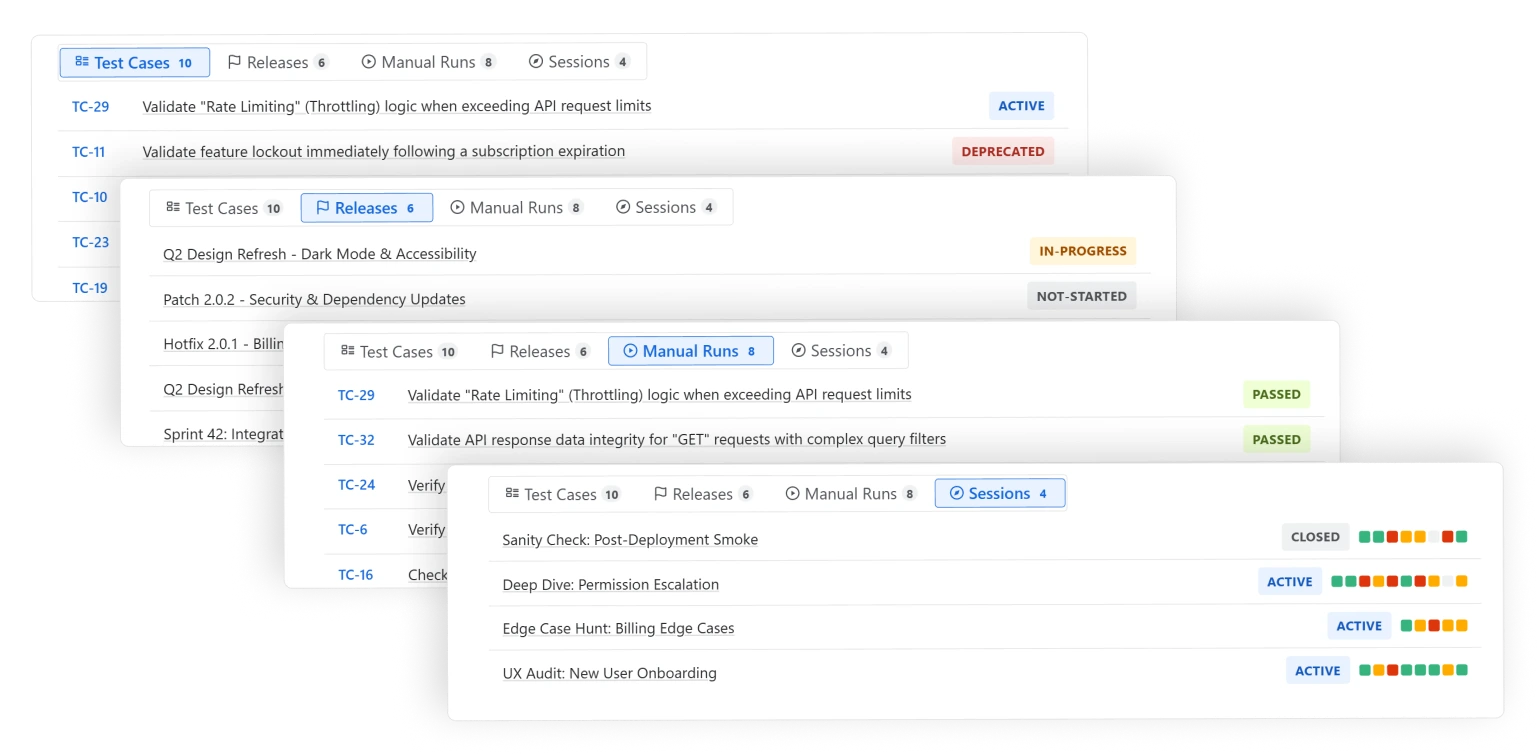Click the first green square of the Sanity Check session
This screenshot has height=755, width=1538.
1364,537
